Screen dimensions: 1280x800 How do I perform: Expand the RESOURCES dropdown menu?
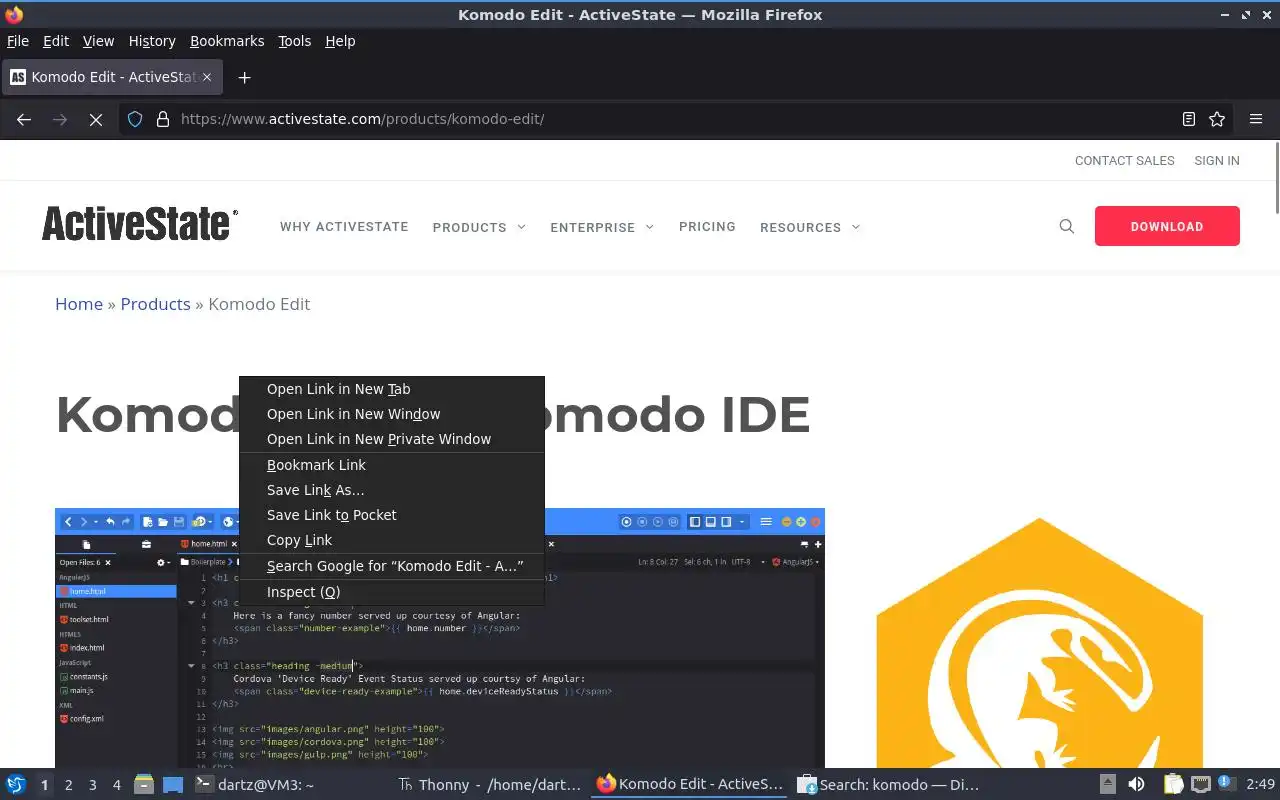click(x=810, y=227)
